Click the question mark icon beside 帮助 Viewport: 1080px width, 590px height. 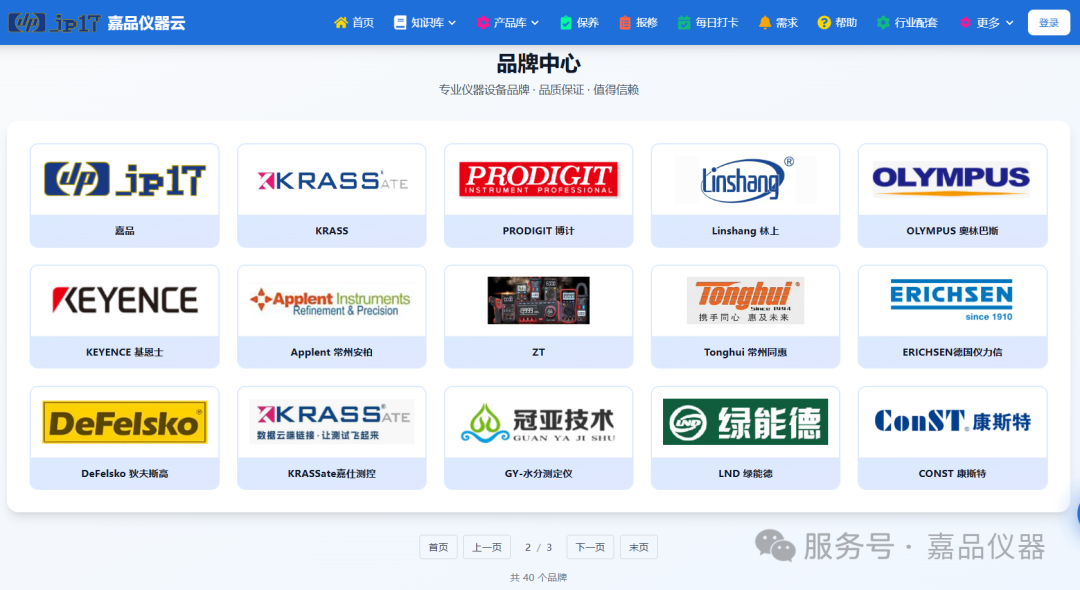pyautogui.click(x=824, y=23)
